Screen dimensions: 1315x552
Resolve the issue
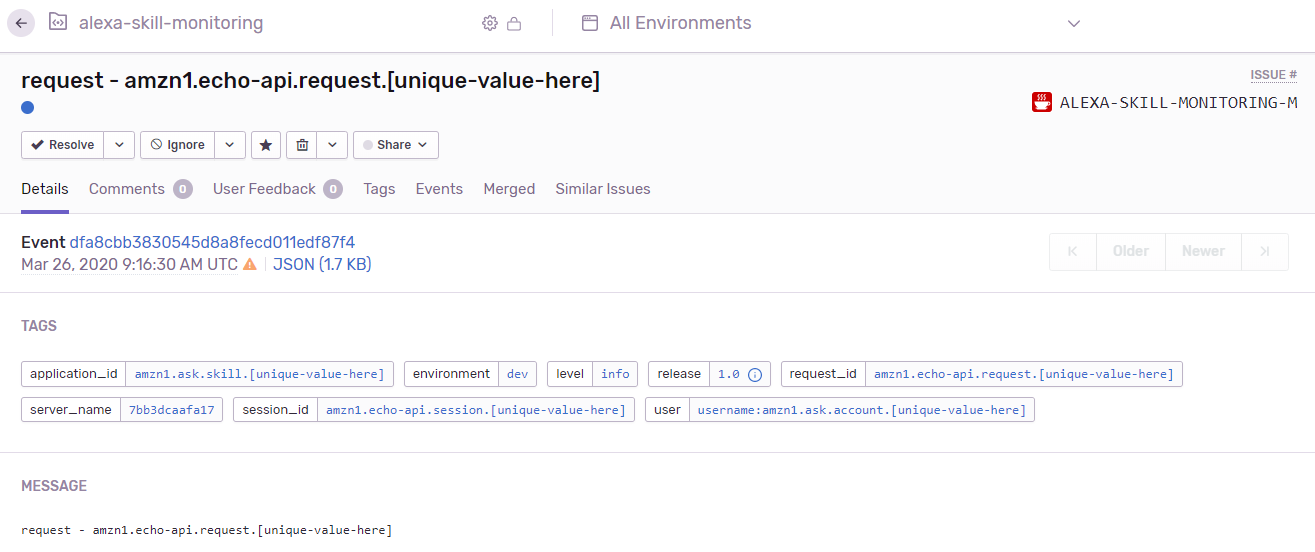click(63, 145)
